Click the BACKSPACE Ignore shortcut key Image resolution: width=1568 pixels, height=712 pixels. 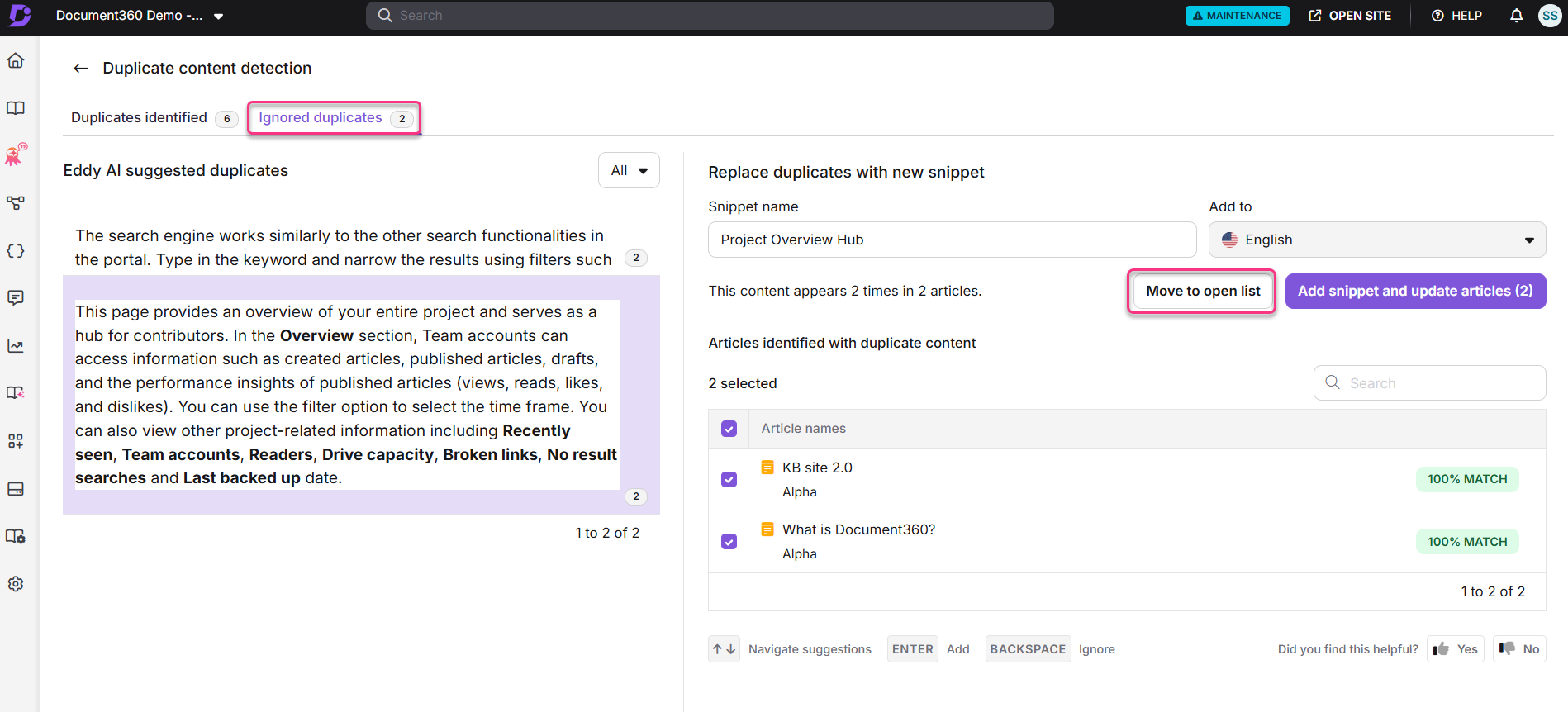[x=1028, y=649]
